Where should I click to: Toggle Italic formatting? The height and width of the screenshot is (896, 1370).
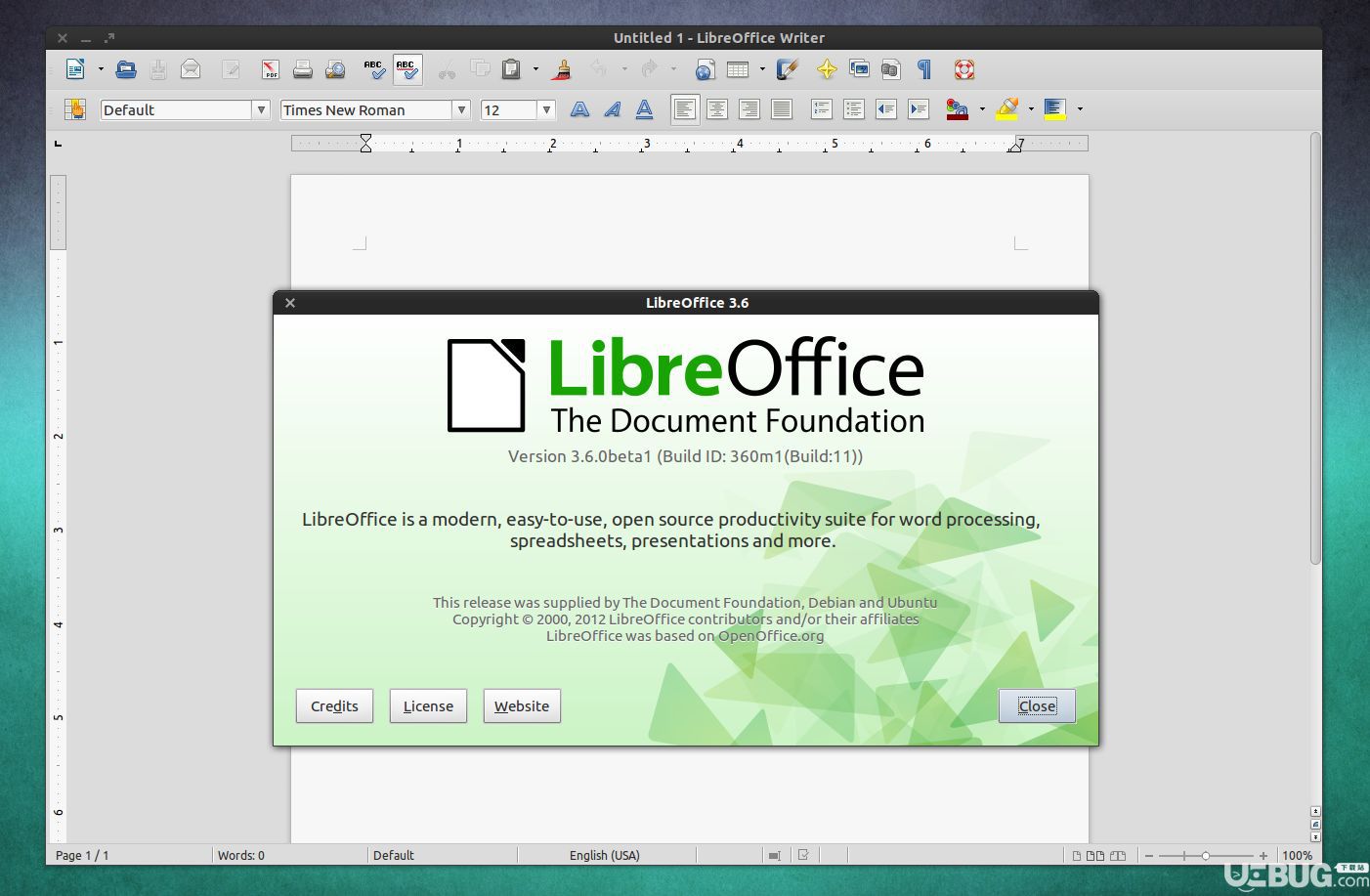coord(612,109)
